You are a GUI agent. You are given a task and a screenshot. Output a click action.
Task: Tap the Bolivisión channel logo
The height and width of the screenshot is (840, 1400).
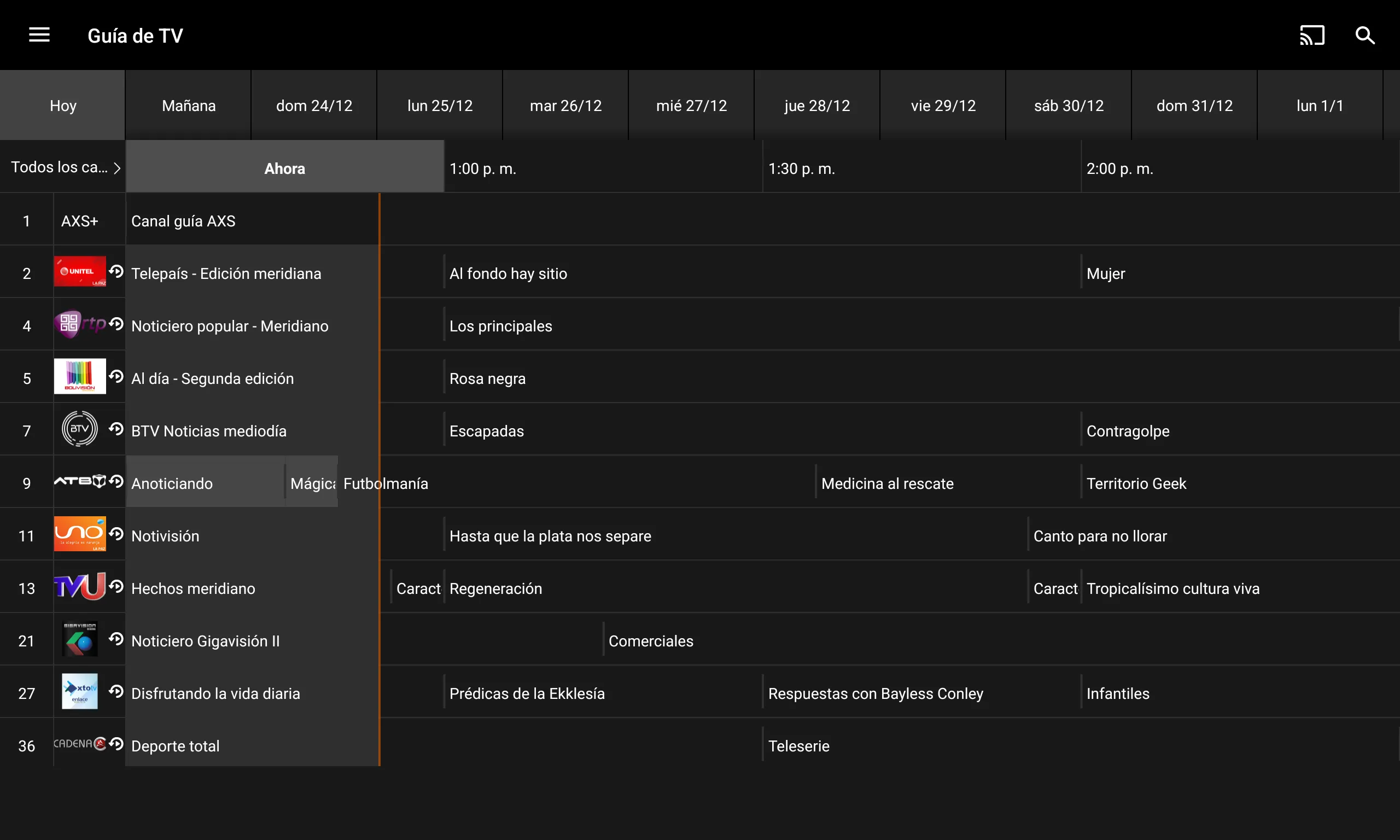(x=80, y=376)
